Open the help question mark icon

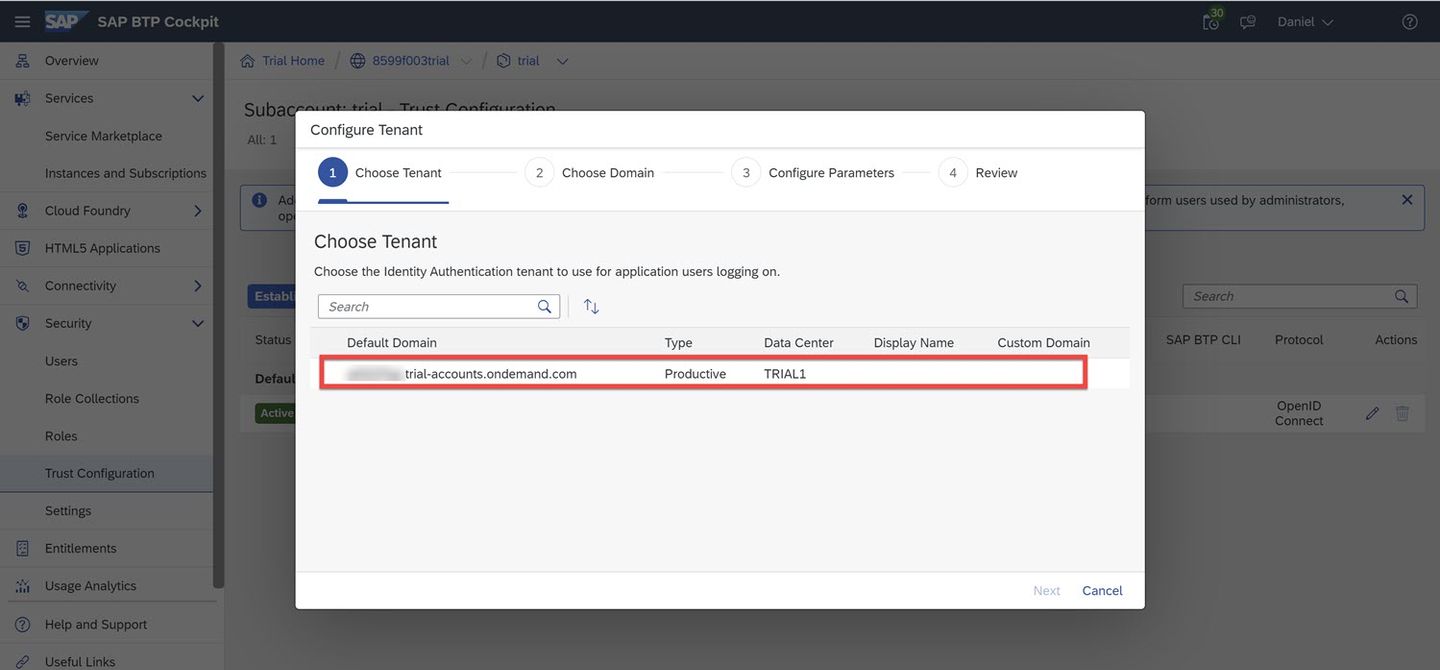[x=1410, y=21]
